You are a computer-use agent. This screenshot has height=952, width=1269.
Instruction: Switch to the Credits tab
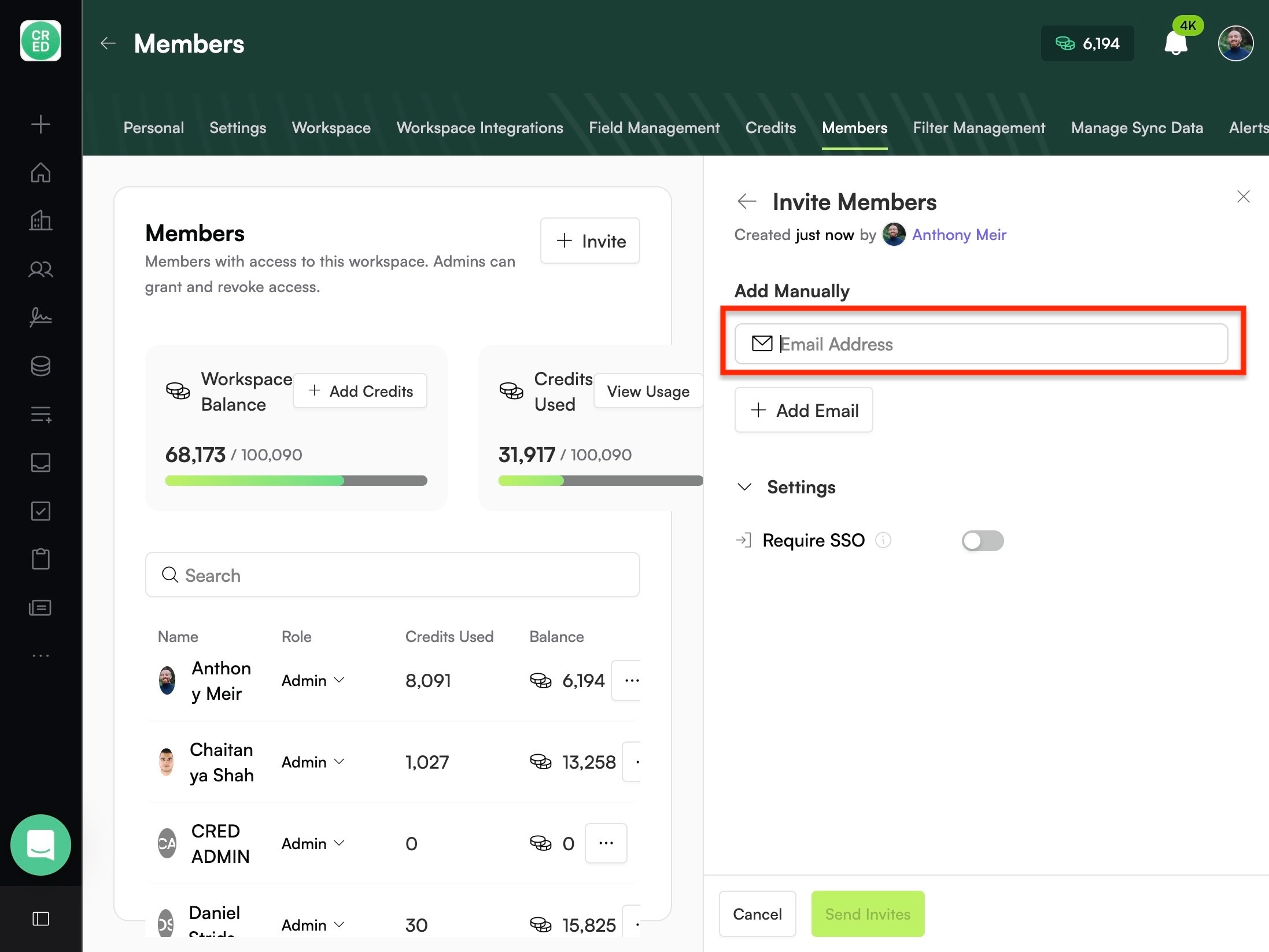[x=770, y=128]
